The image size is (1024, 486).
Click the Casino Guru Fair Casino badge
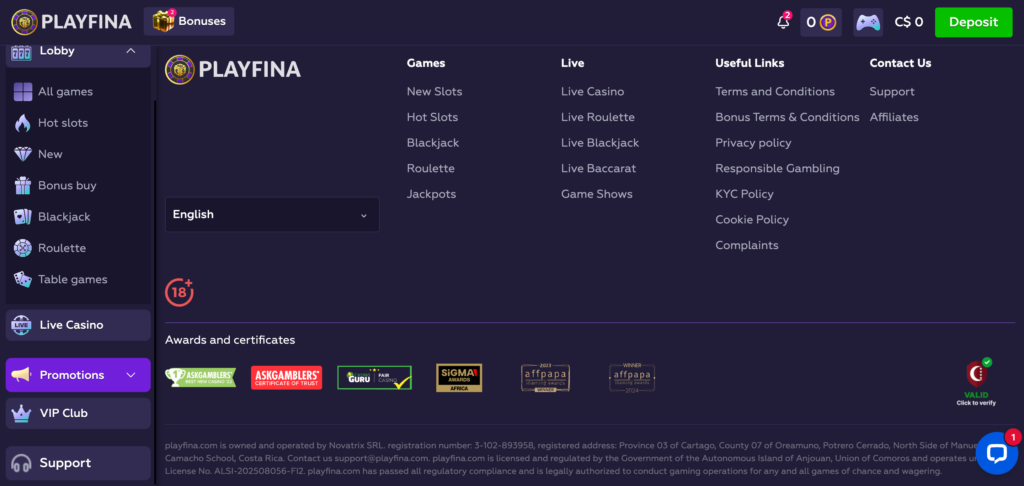coord(374,378)
